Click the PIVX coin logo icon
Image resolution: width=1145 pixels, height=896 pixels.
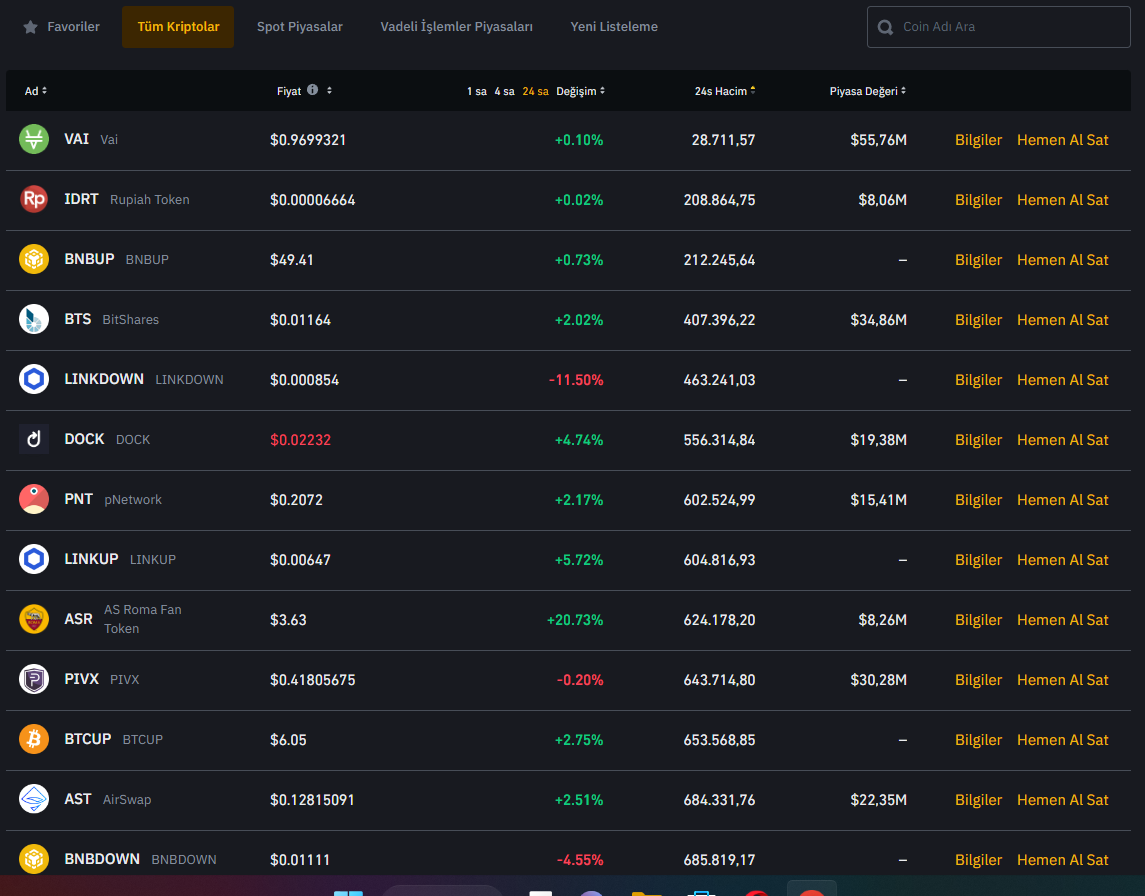pyautogui.click(x=34, y=680)
